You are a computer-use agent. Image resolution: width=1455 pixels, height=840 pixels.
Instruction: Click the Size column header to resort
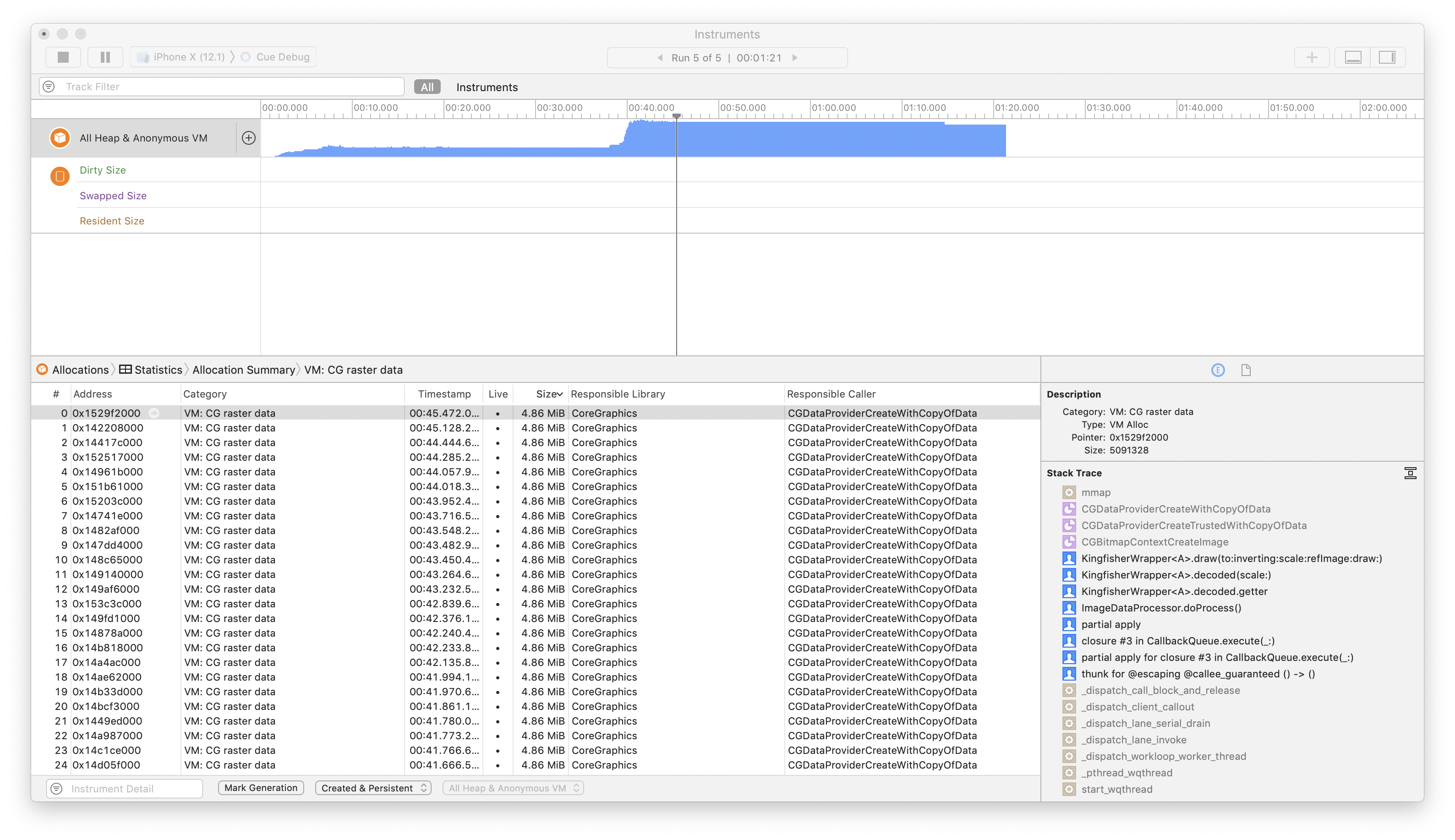(x=547, y=393)
